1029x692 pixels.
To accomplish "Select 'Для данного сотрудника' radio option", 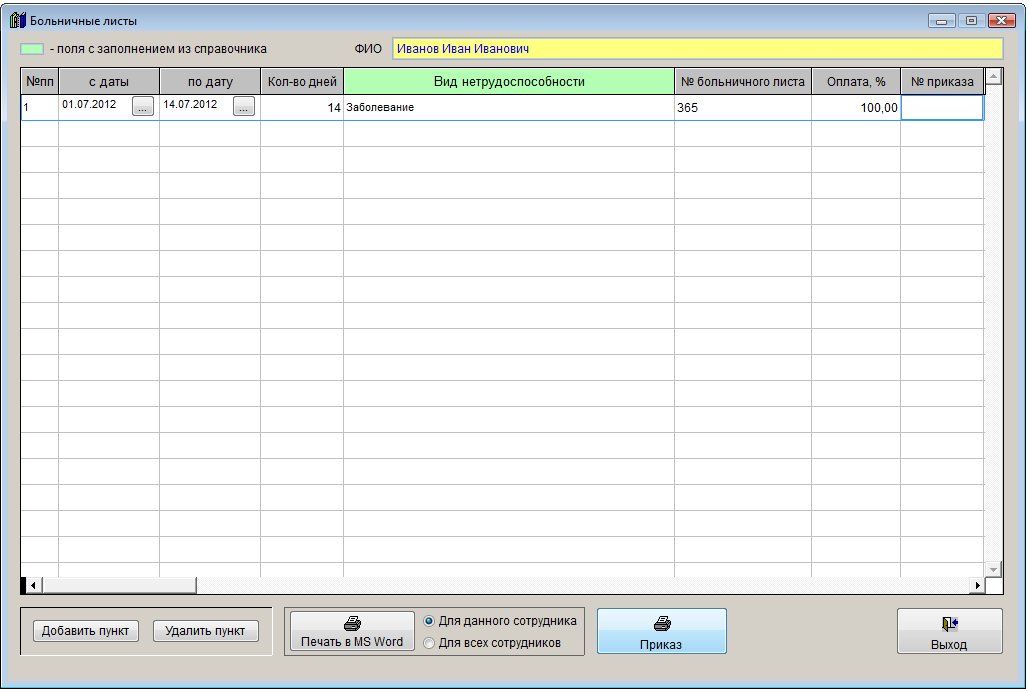I will tap(429, 620).
